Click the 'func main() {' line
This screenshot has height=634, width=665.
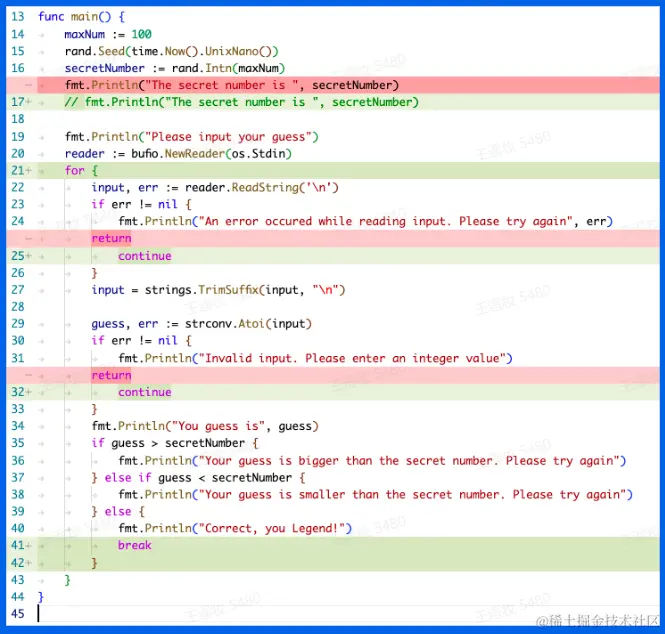click(x=81, y=17)
